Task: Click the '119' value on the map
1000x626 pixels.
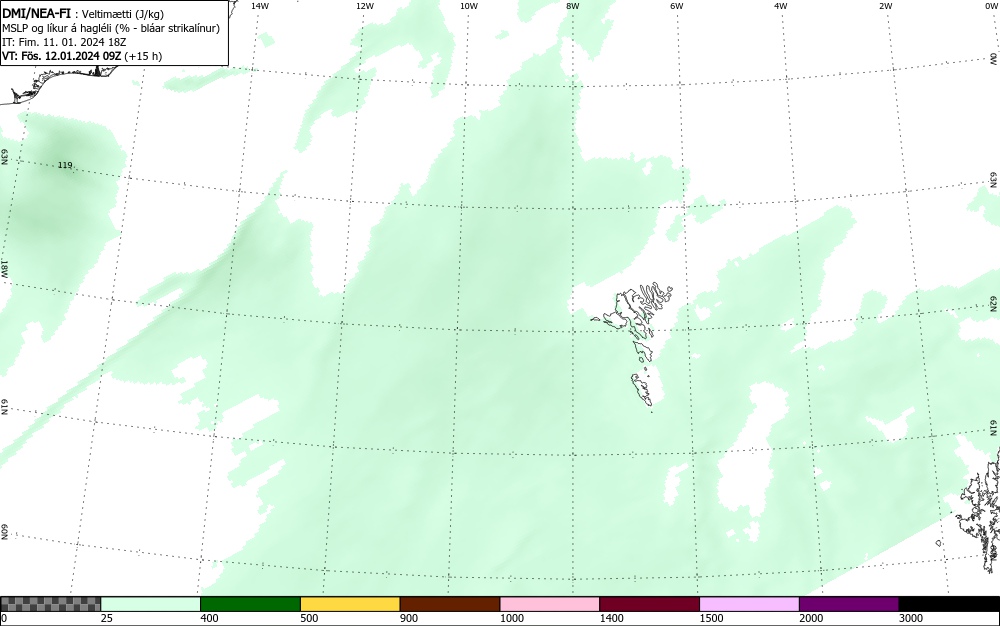Action: pyautogui.click(x=65, y=165)
